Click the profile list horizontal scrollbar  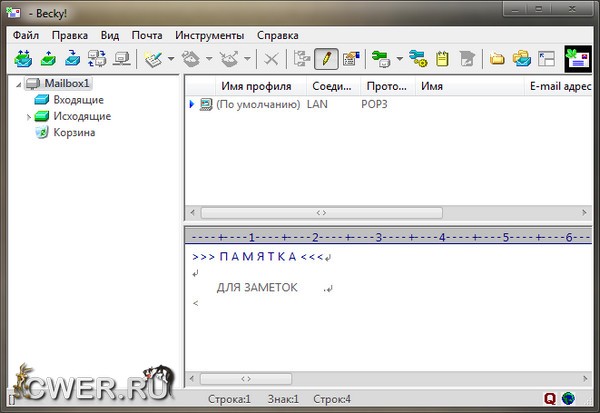point(321,213)
